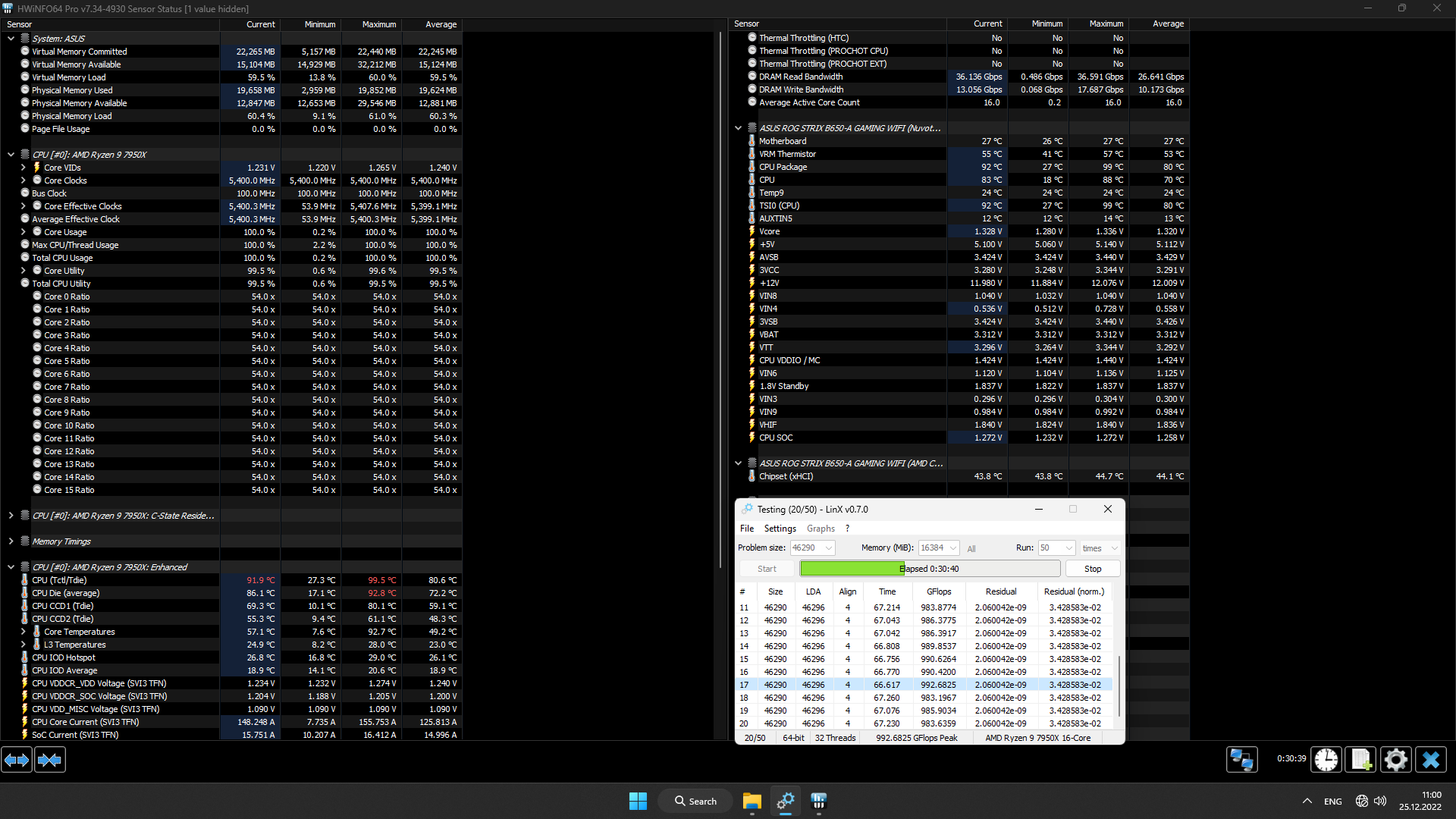Open File Explorer from the taskbar
This screenshot has width=1456, height=819.
click(752, 802)
